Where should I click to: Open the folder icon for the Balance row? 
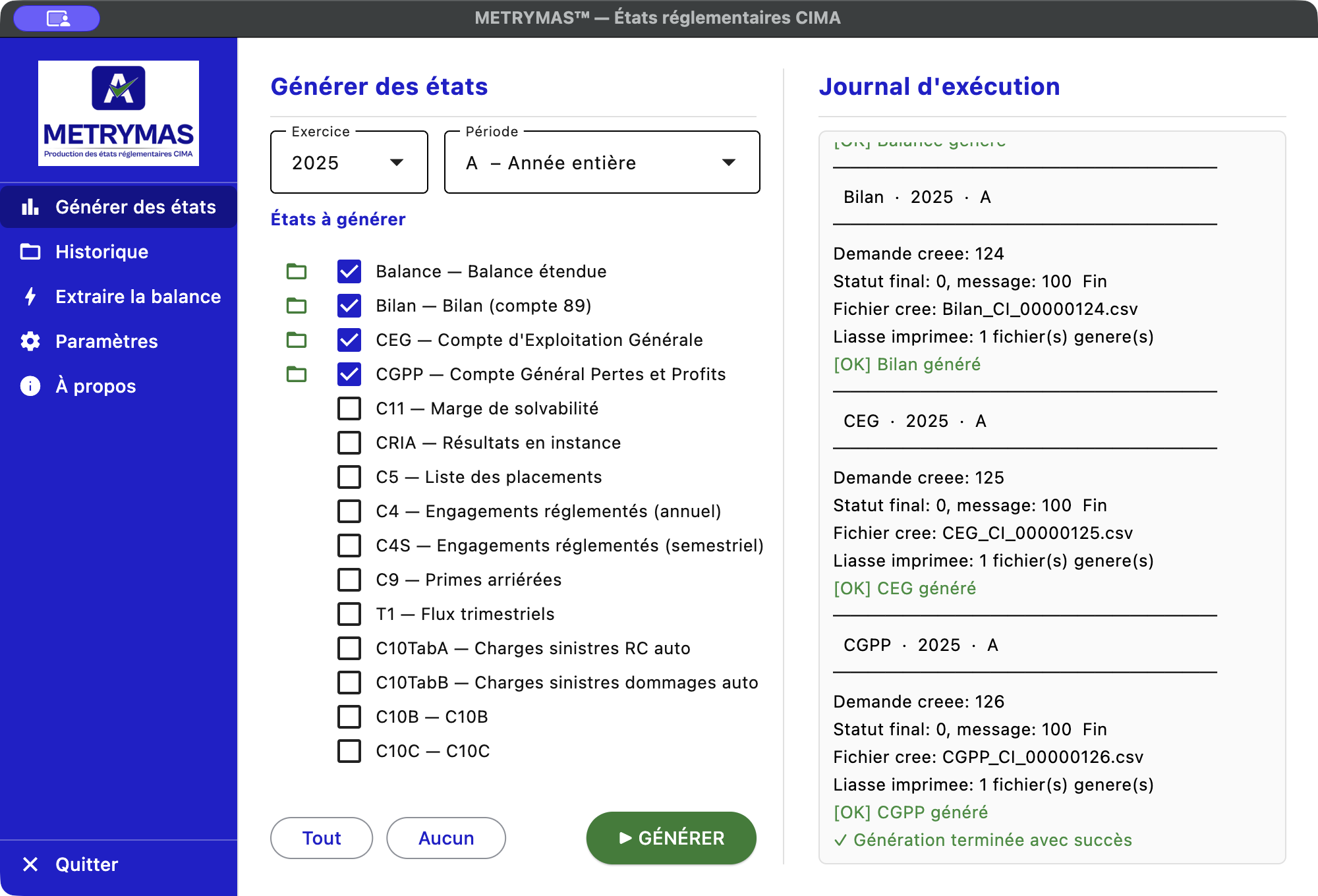tap(297, 271)
